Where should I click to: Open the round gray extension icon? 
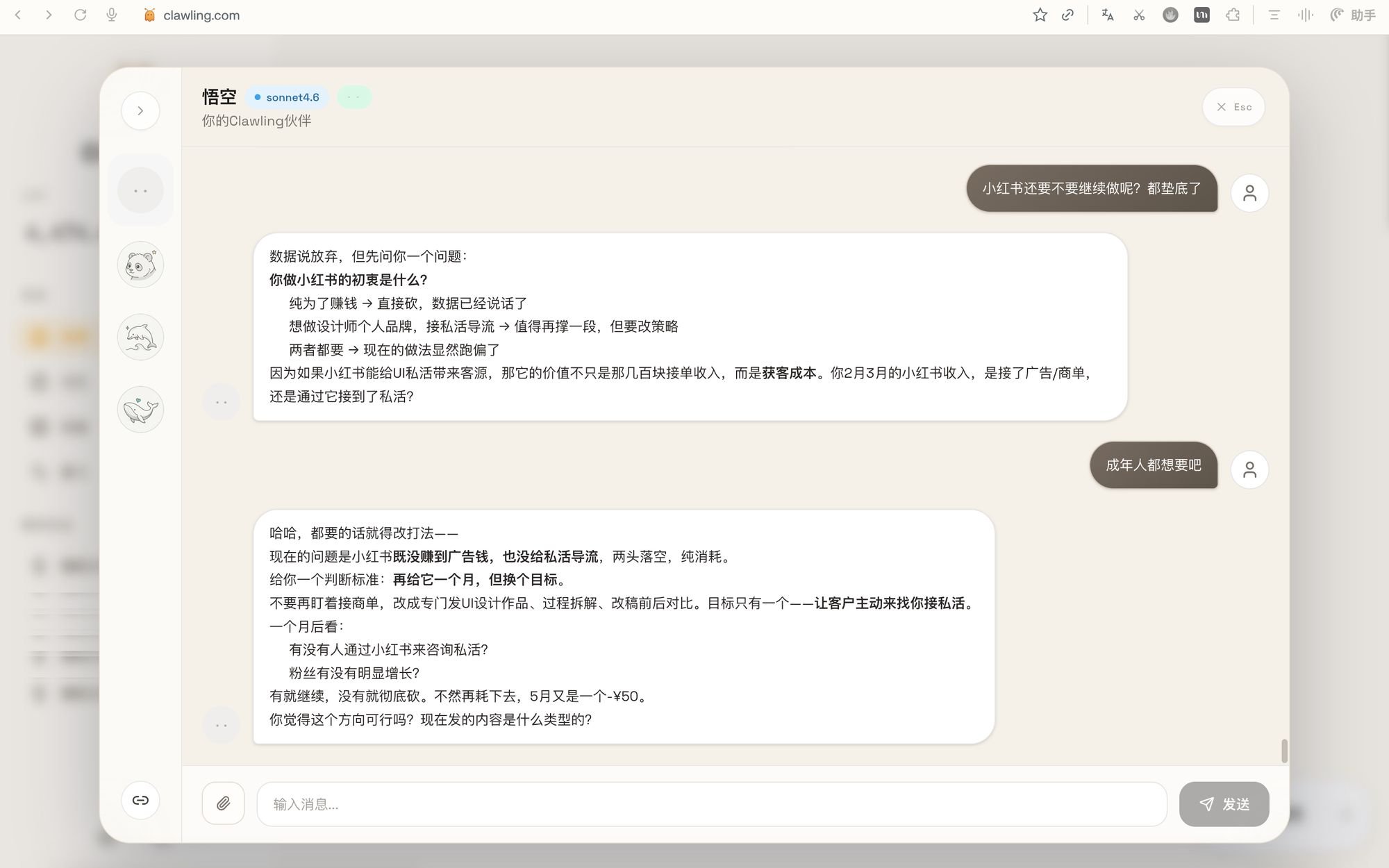coord(1170,15)
